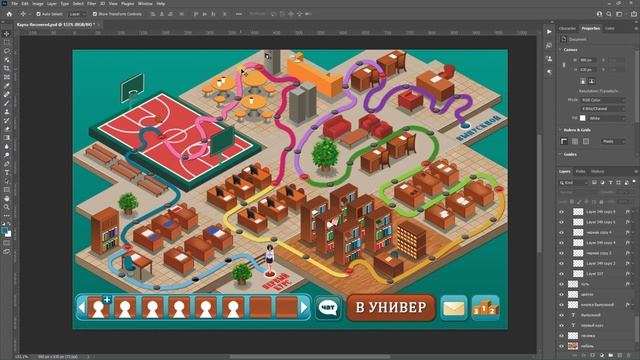Open the Image menu

(38, 4)
